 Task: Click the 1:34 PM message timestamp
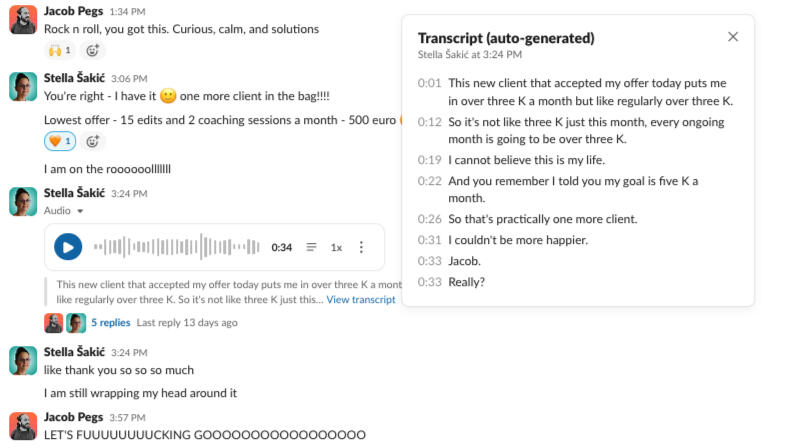[x=127, y=11]
